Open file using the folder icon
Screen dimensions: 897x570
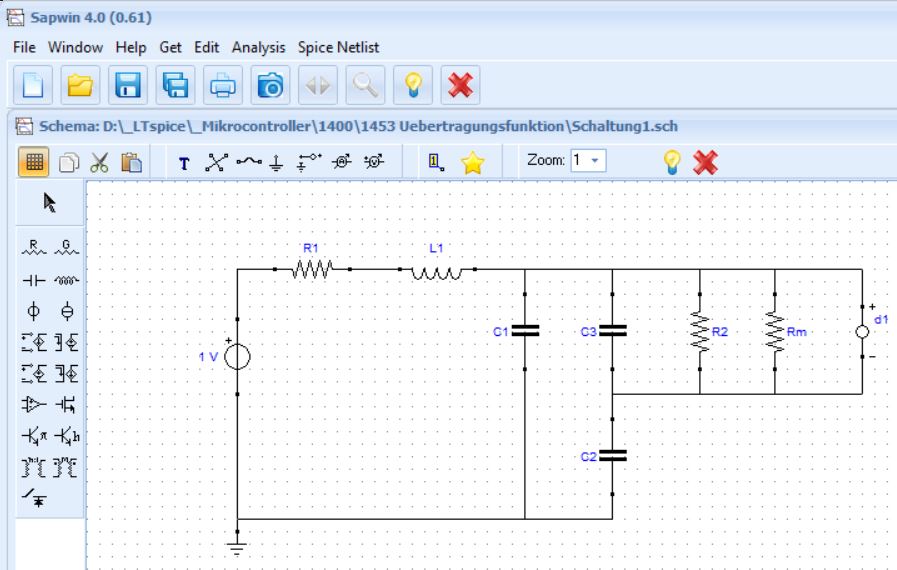(x=80, y=85)
